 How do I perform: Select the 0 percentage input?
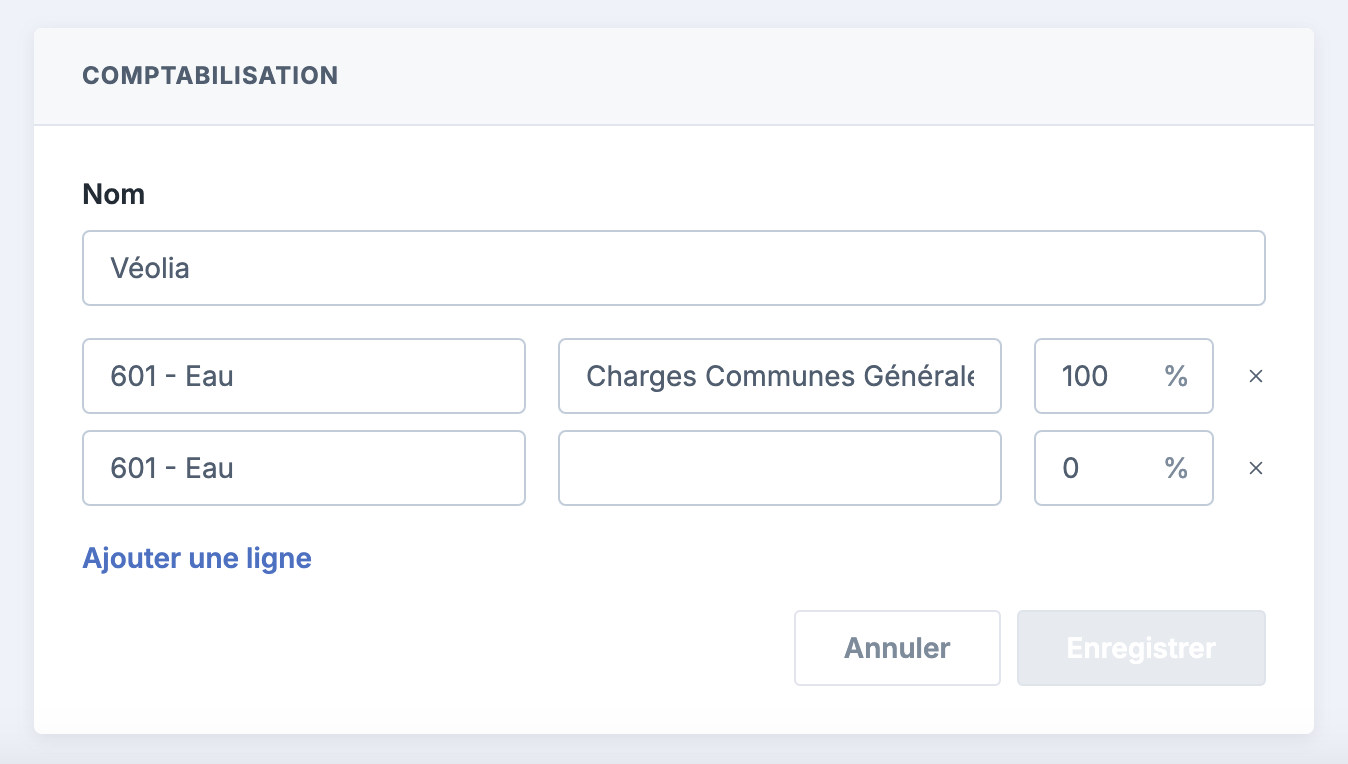tap(1124, 468)
